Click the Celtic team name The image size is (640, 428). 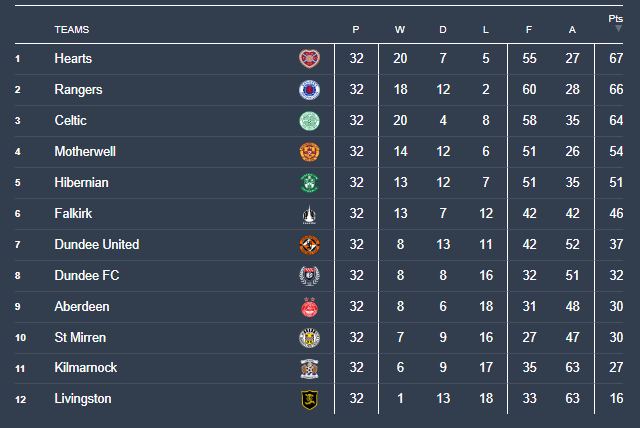(70, 121)
